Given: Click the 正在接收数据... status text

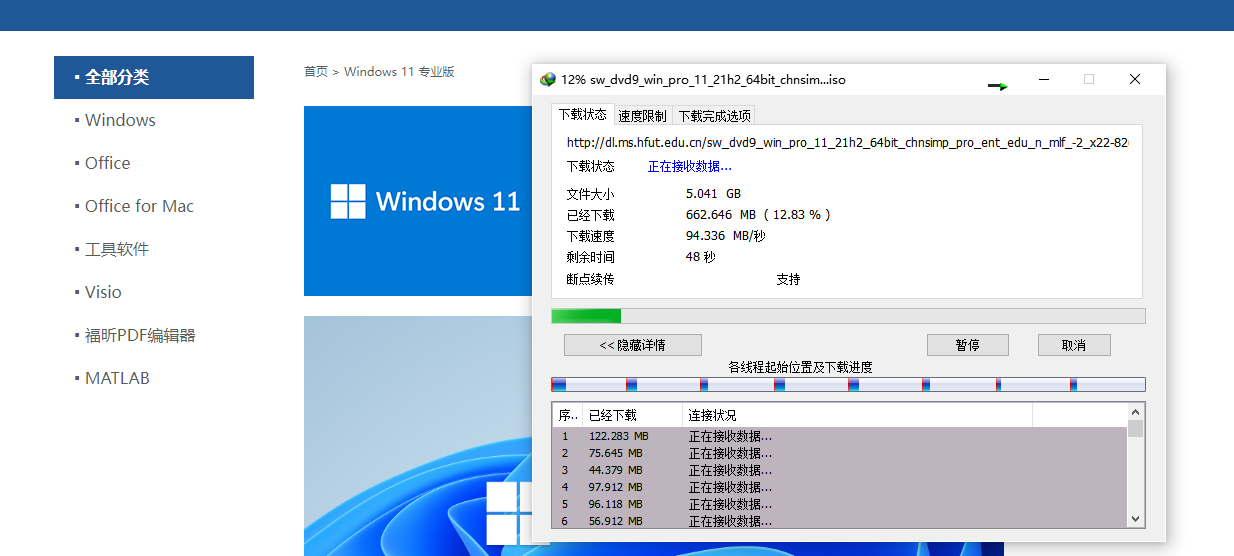Looking at the screenshot, I should [690, 166].
